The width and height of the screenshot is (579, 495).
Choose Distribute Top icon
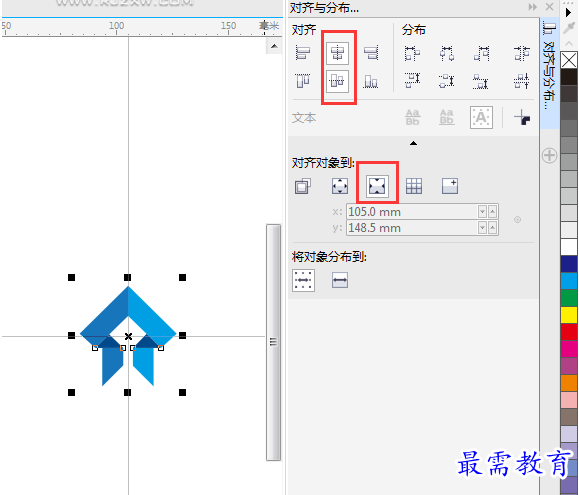coord(412,80)
